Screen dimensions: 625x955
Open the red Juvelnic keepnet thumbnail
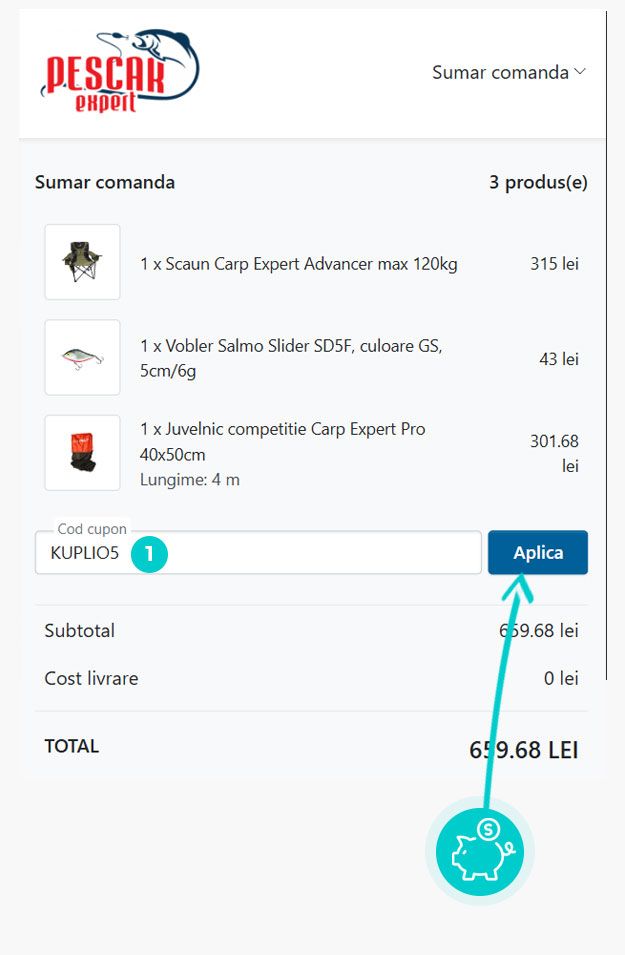pyautogui.click(x=82, y=453)
